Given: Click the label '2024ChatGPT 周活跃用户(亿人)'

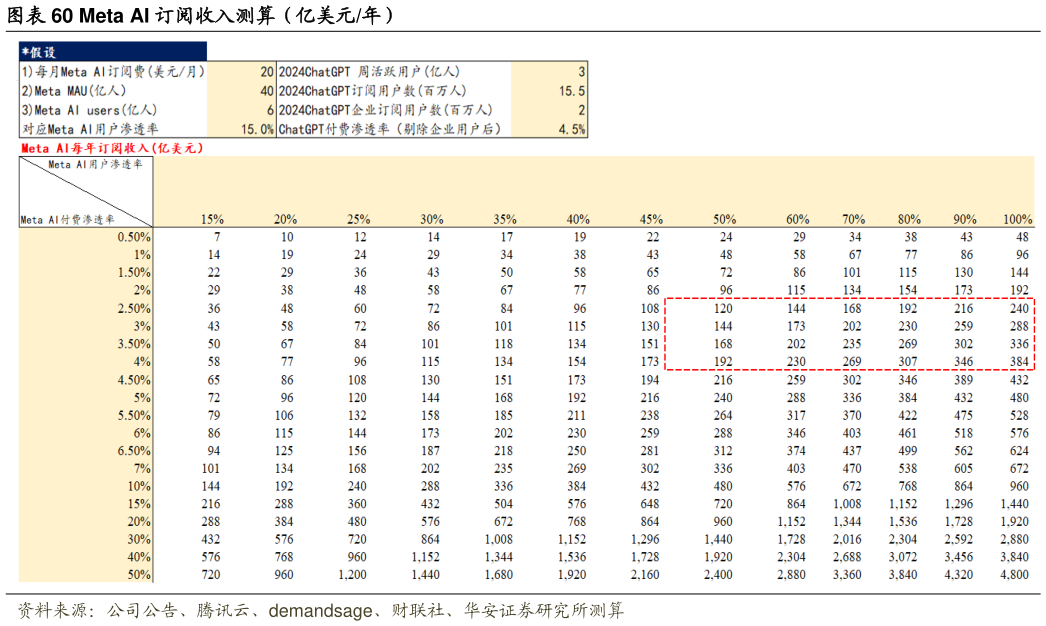Looking at the screenshot, I should point(369,71).
